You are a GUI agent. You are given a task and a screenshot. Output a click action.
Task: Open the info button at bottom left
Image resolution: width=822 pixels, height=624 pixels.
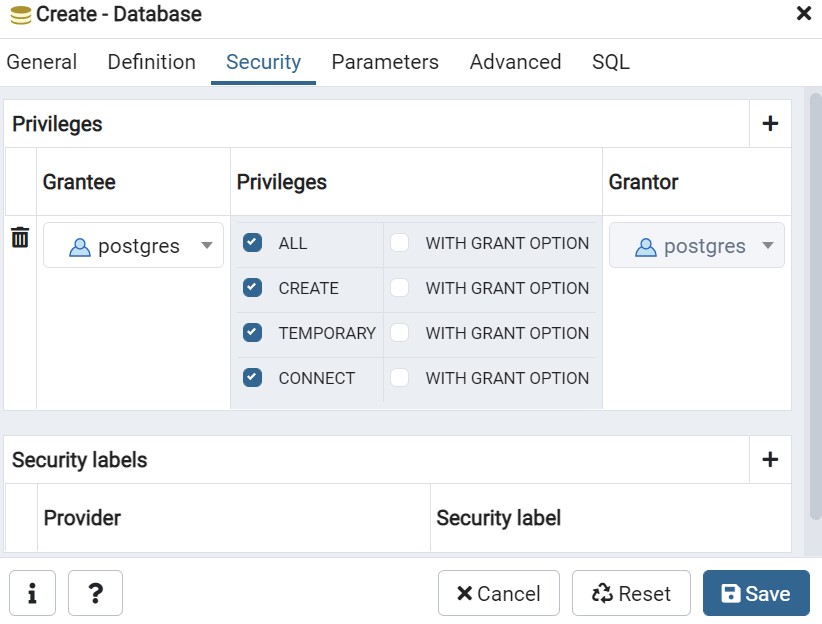[33, 593]
